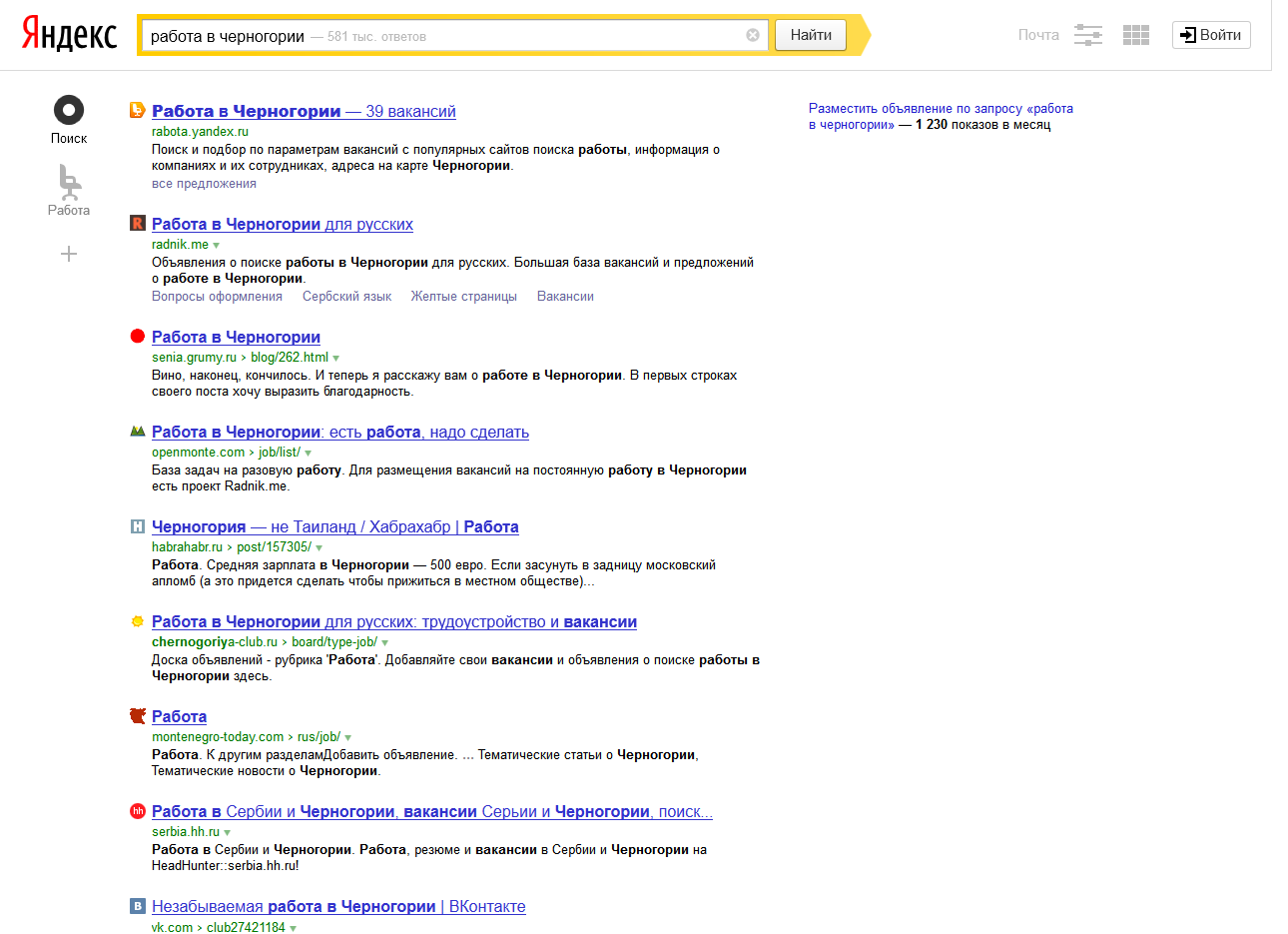1288x934 pixels.
Task: Click the rabota.yandex.ru result favicon
Action: point(138,110)
